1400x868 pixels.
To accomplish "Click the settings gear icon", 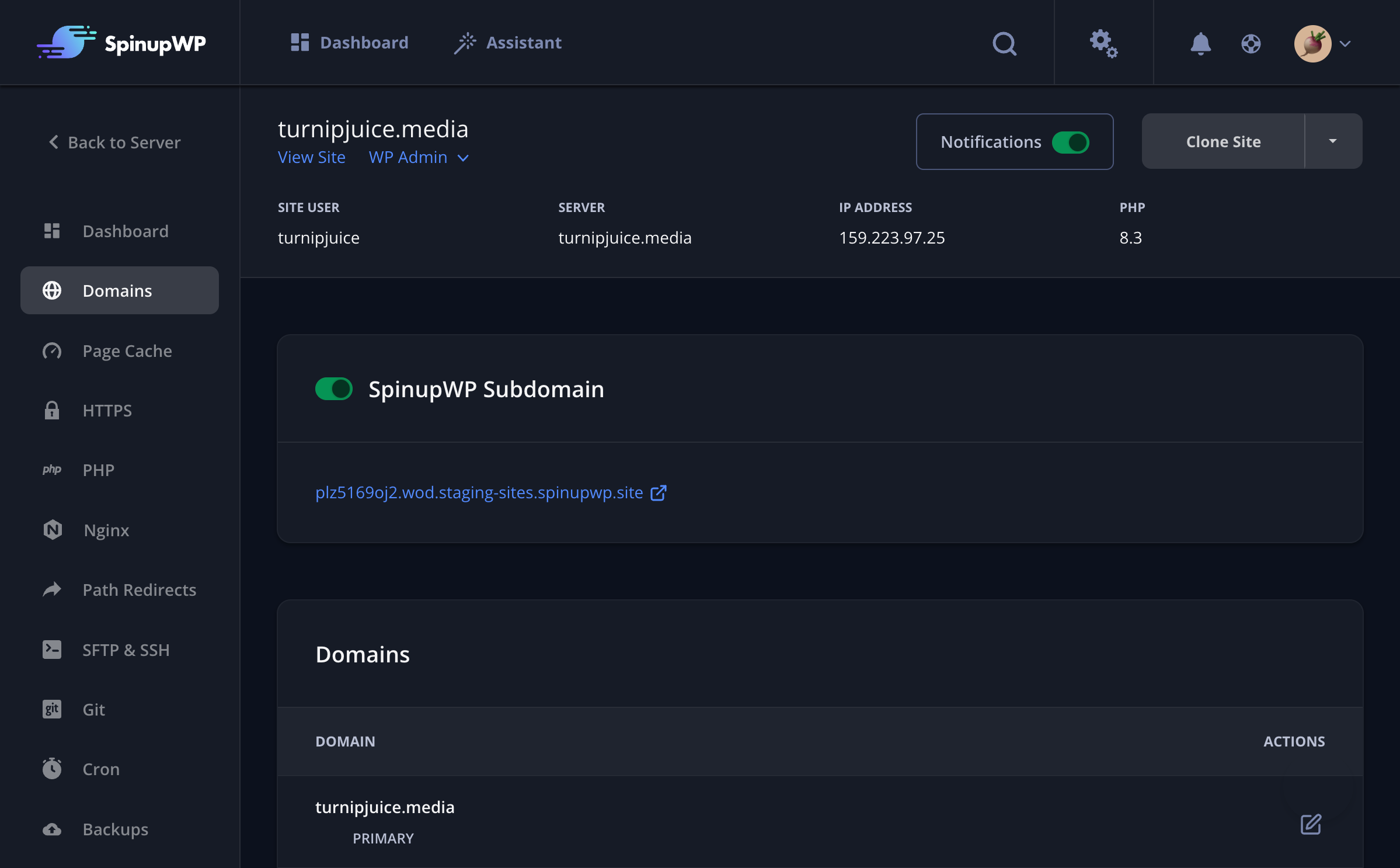I will click(x=1103, y=43).
